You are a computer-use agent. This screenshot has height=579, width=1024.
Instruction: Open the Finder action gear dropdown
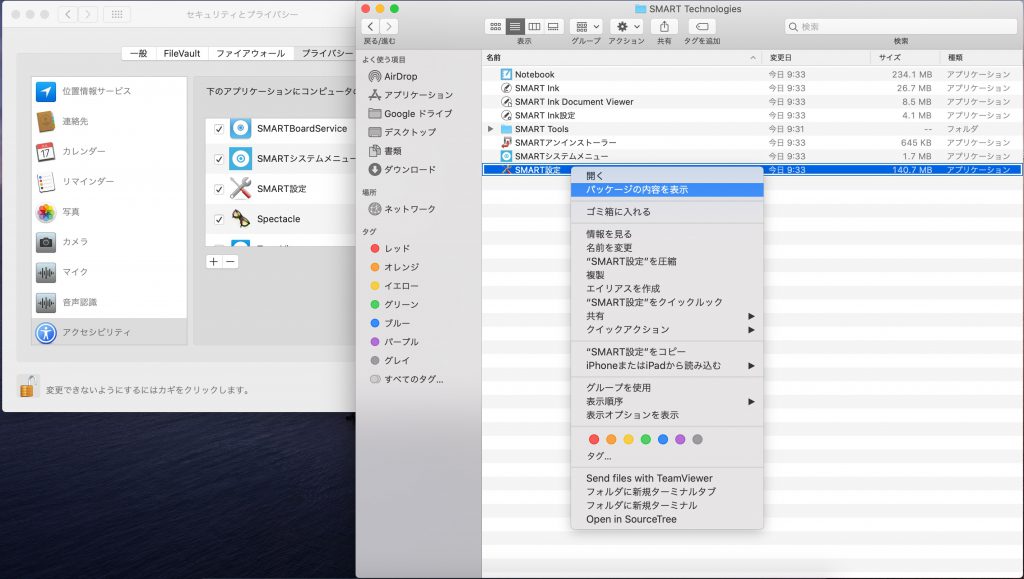pos(626,27)
